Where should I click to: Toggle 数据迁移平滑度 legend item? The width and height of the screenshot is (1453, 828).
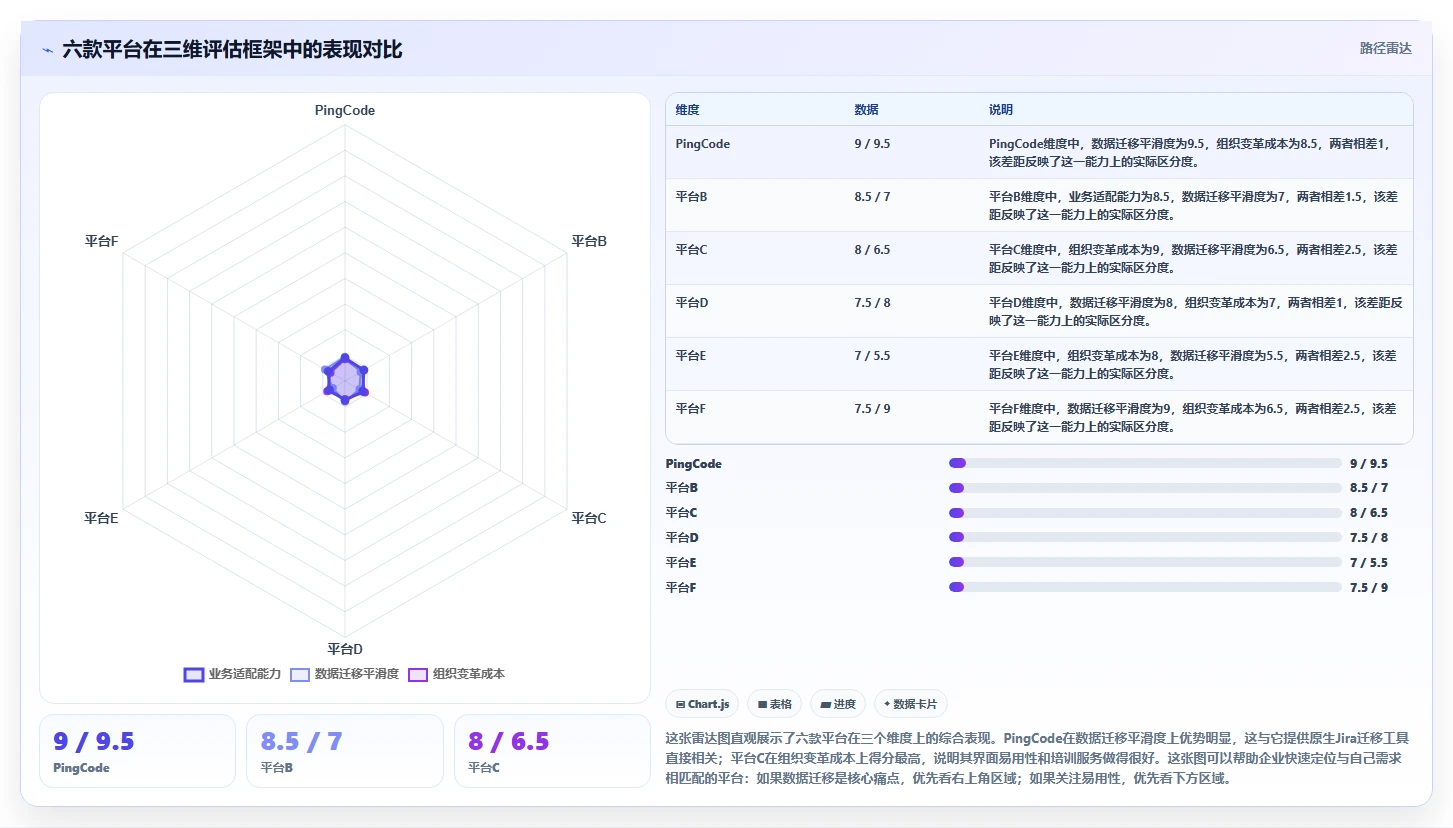pyautogui.click(x=344, y=674)
